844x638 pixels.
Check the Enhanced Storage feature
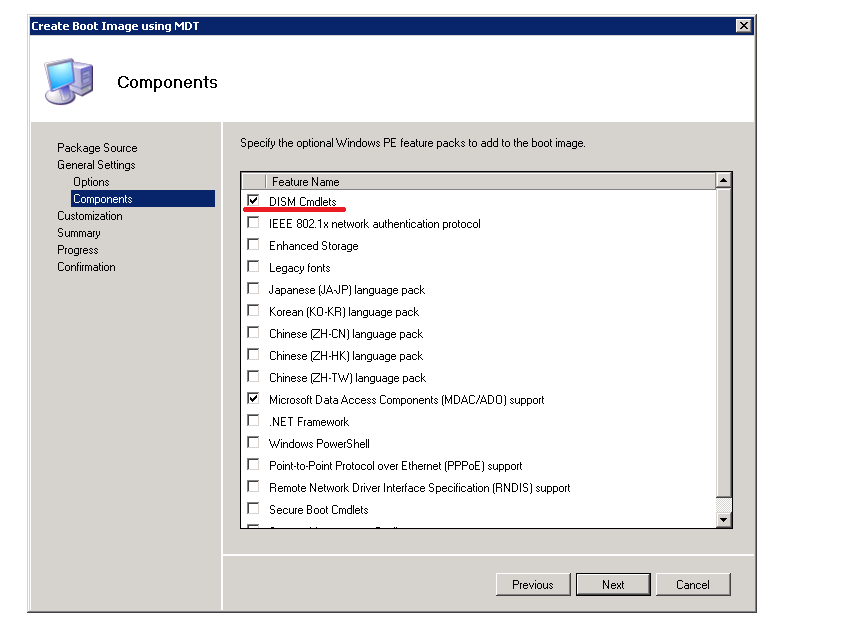253,245
